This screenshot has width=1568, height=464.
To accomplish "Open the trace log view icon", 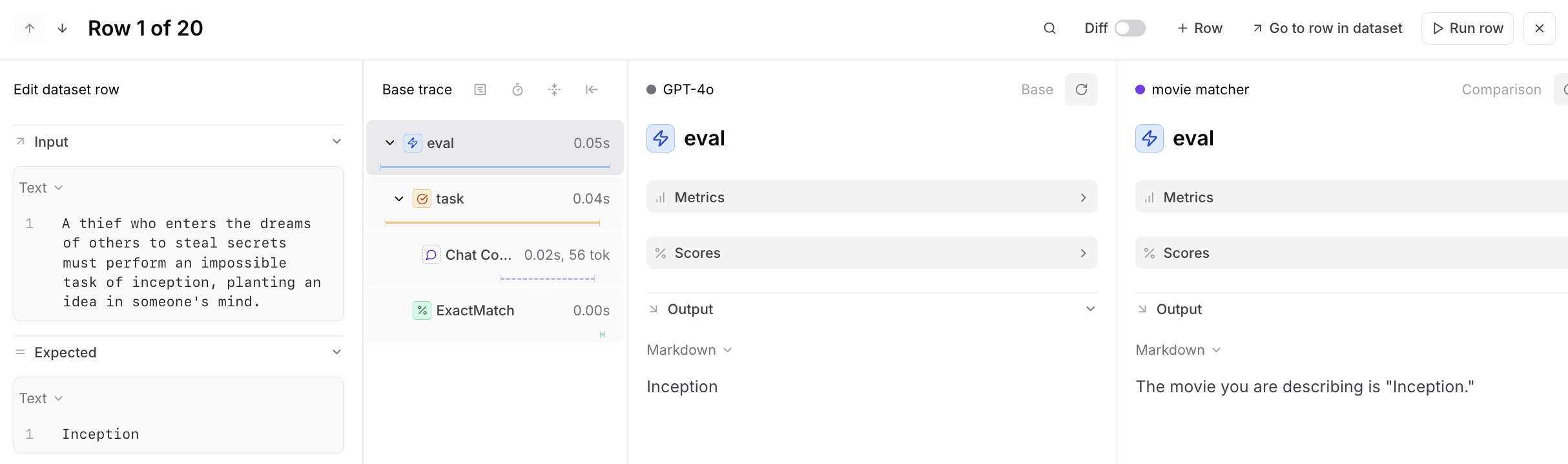I will pyautogui.click(x=480, y=89).
